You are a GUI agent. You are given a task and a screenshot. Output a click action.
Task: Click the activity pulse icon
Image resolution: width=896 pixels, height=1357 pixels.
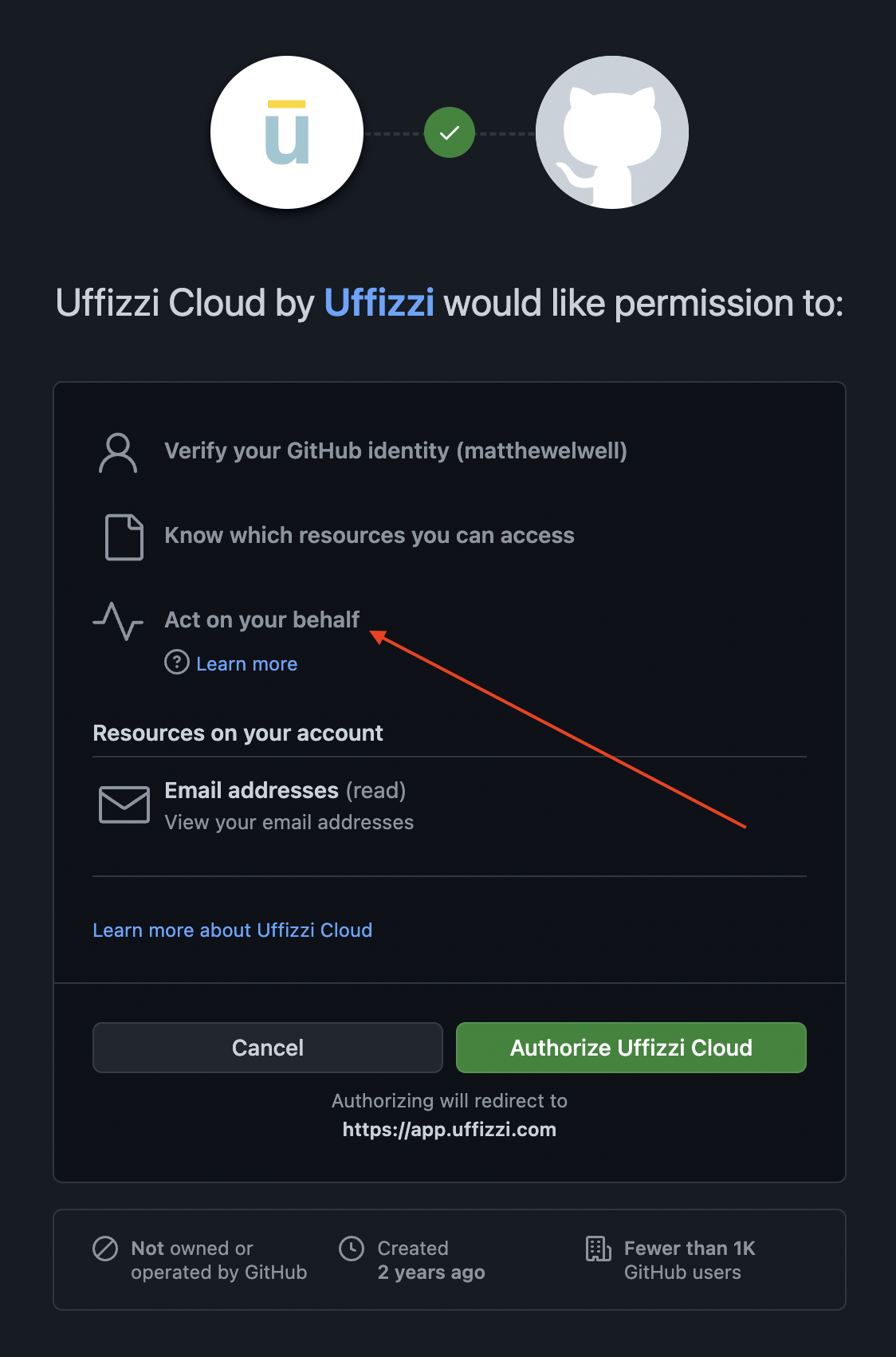point(118,621)
